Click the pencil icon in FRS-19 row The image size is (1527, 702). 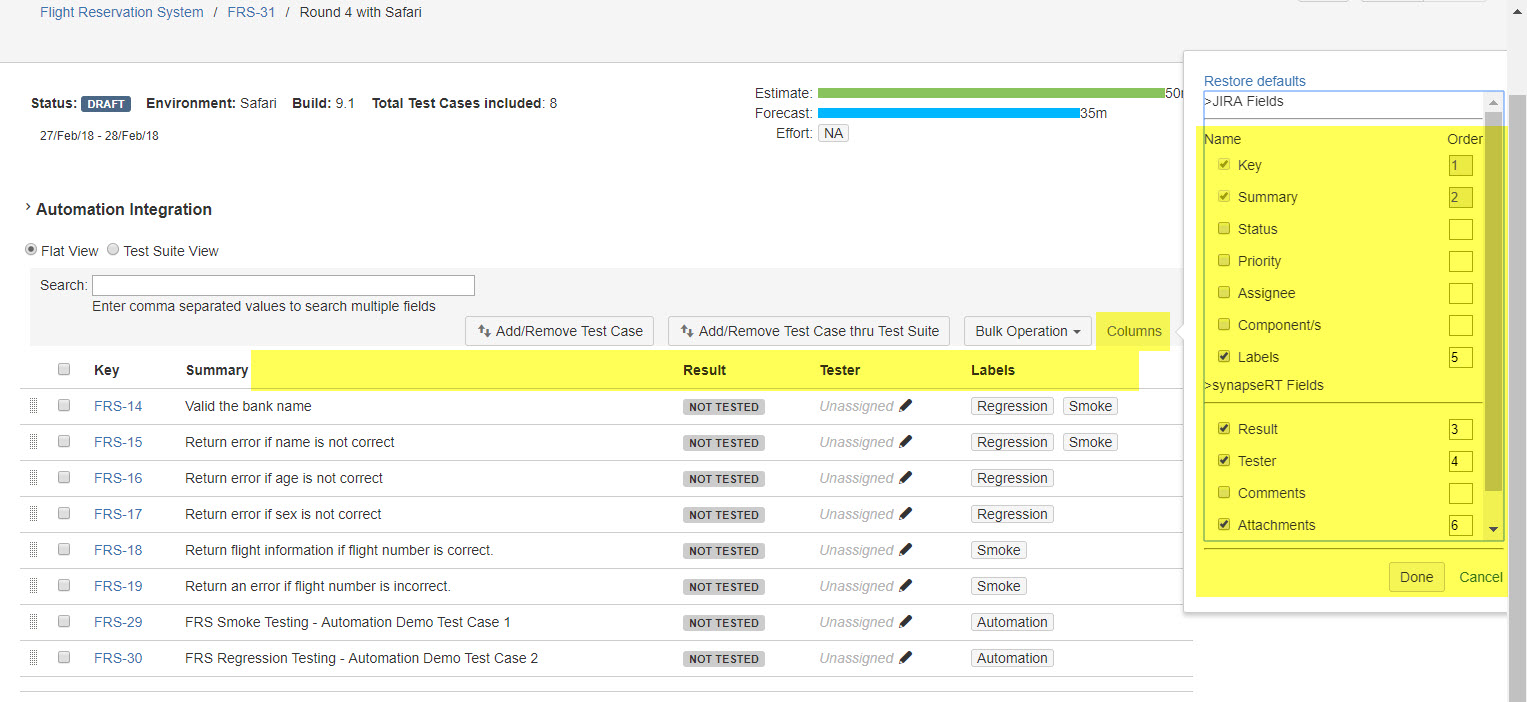coord(906,586)
